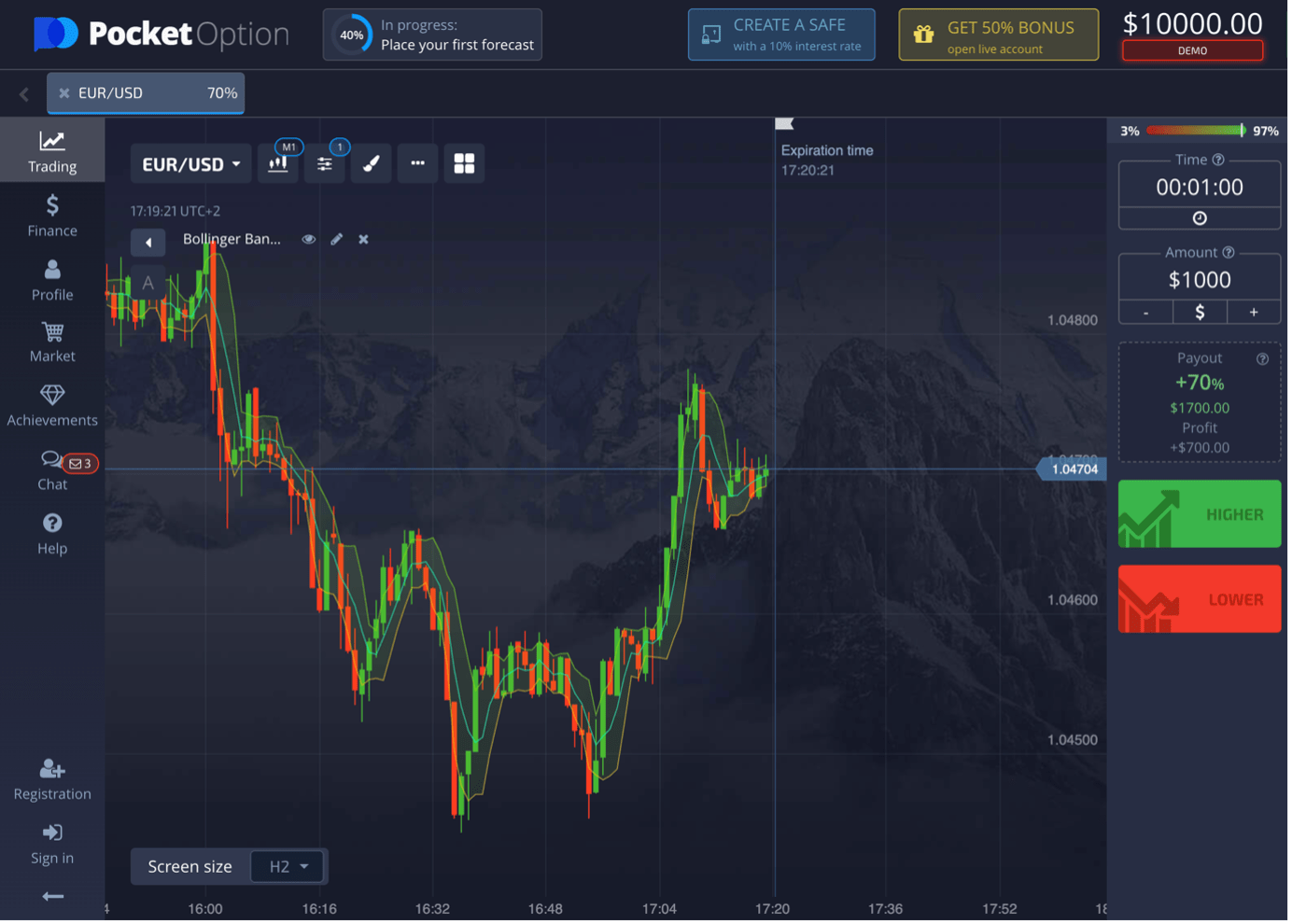Open the Market section
Screen dimensions: 1292x924
(x=51, y=342)
